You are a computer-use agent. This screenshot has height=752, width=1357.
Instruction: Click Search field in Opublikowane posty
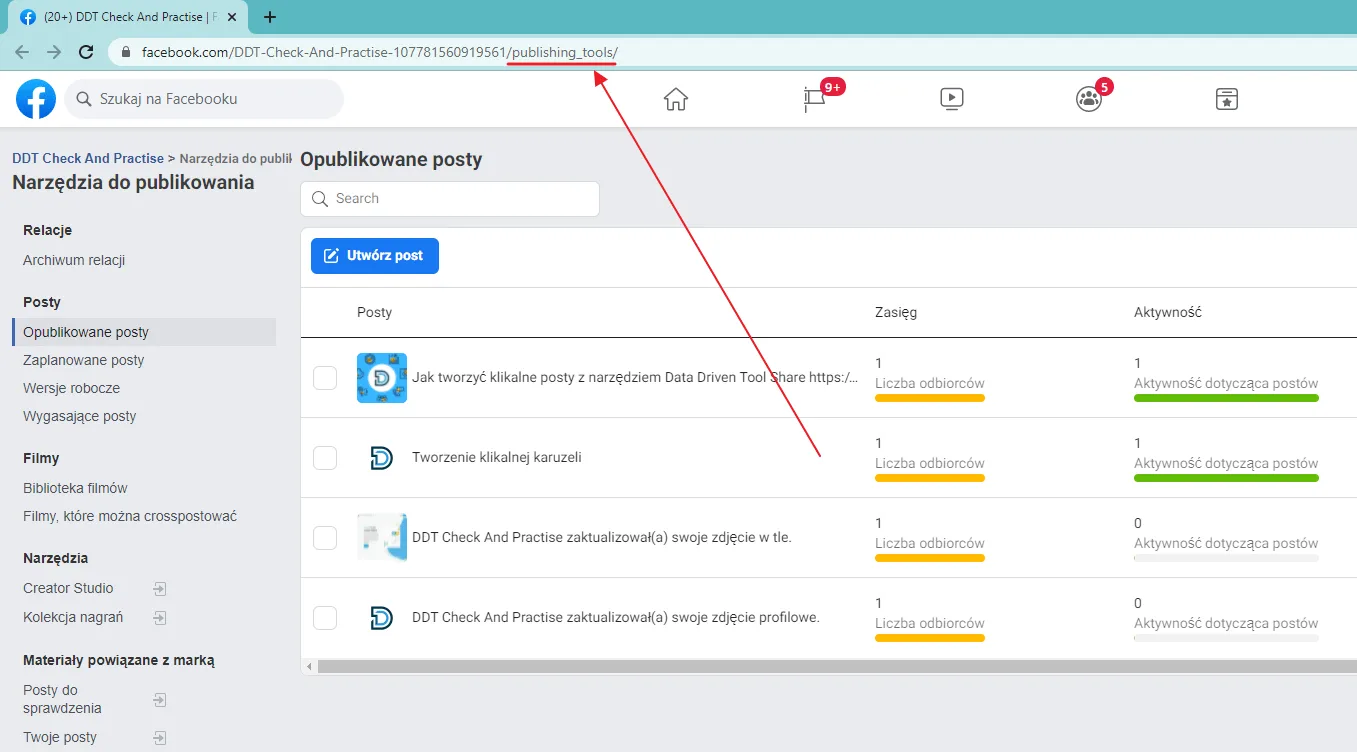(450, 199)
